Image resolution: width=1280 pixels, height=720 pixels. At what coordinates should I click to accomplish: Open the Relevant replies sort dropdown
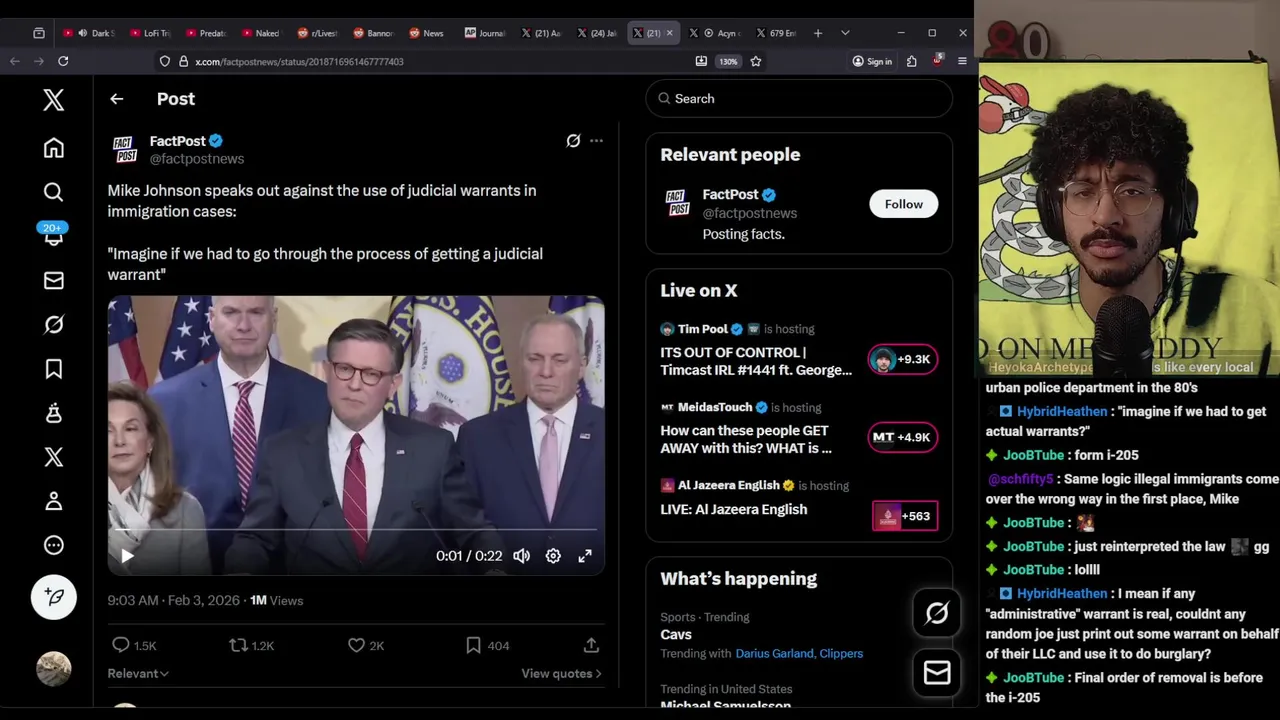[138, 674]
